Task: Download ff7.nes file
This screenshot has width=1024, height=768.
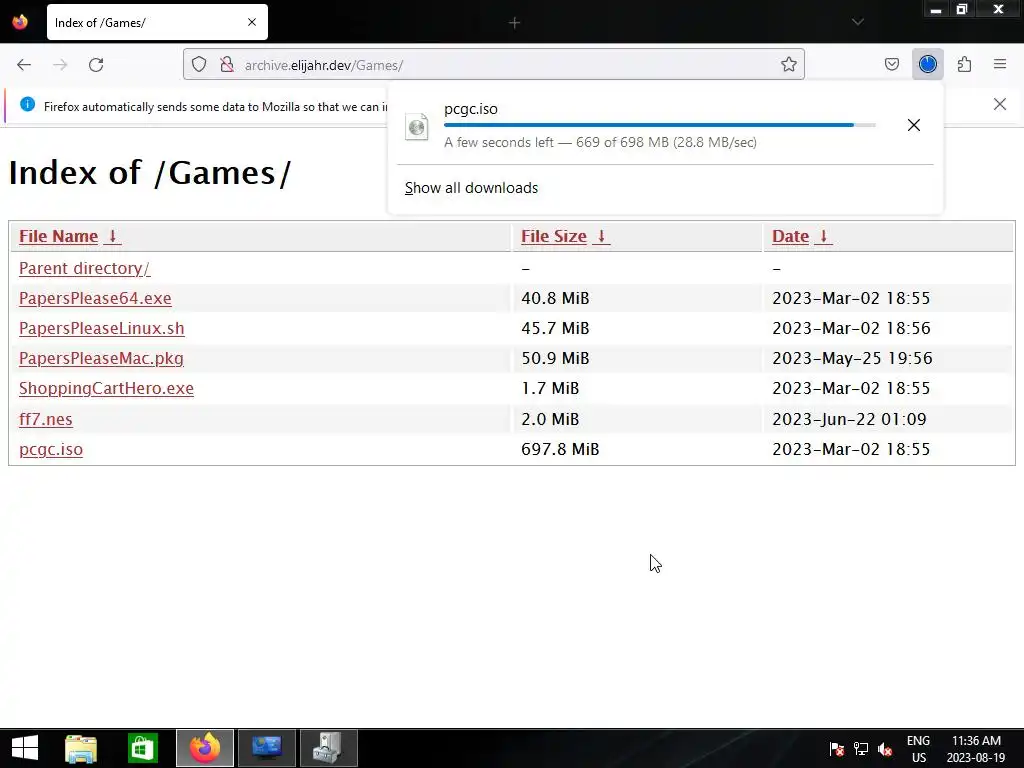Action: pyautogui.click(x=46, y=419)
